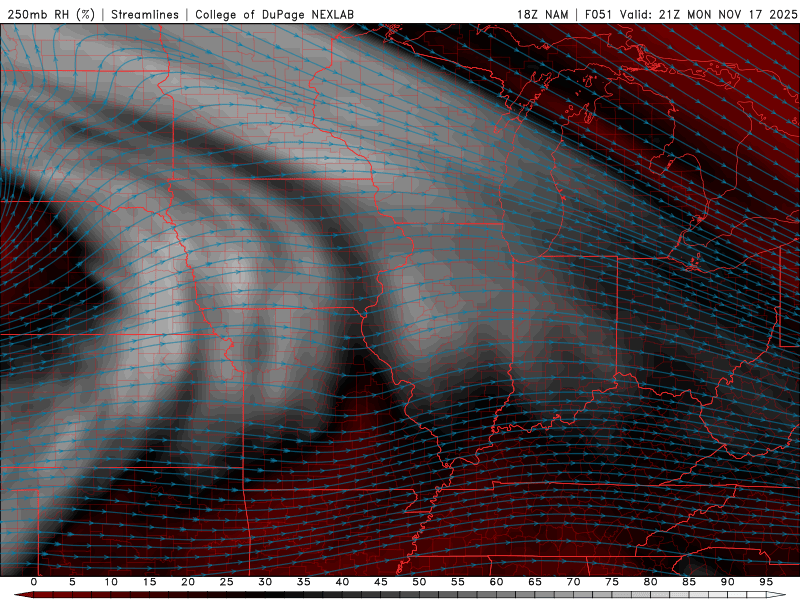Image resolution: width=800 pixels, height=600 pixels.
Task: Click "College of DuPage NEXLAB" text
Action: pyautogui.click(x=274, y=14)
